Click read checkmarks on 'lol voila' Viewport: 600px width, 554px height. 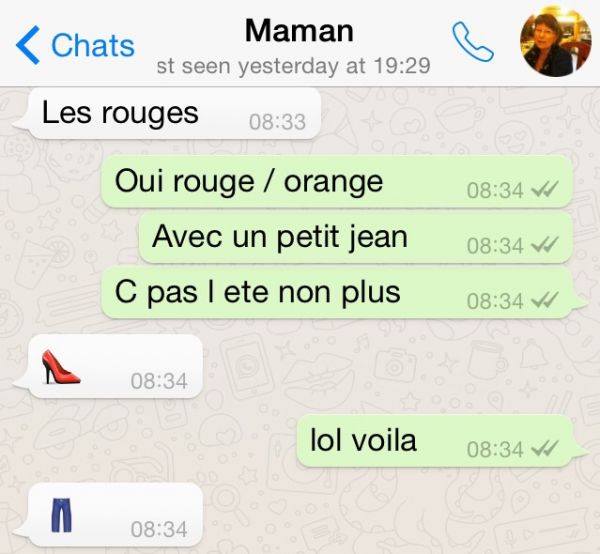click(x=545, y=448)
